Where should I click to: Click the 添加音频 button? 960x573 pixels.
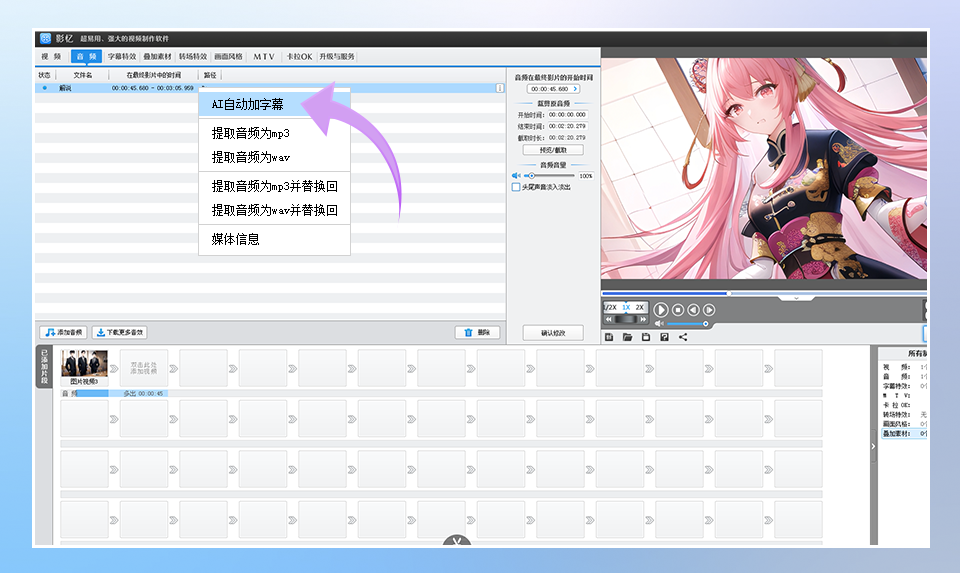(x=63, y=332)
